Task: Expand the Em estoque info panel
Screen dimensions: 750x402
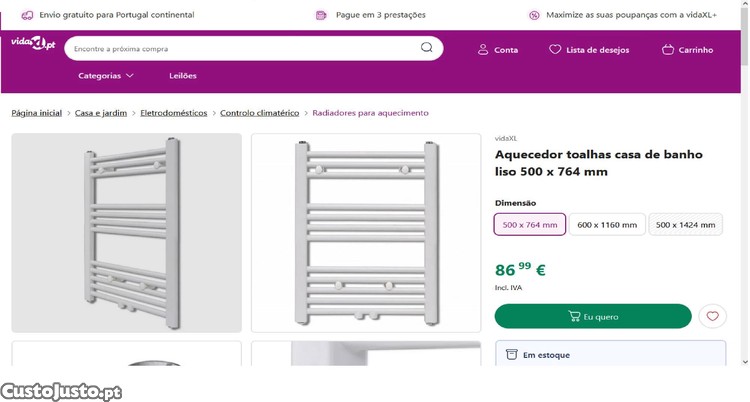Action: tap(610, 354)
